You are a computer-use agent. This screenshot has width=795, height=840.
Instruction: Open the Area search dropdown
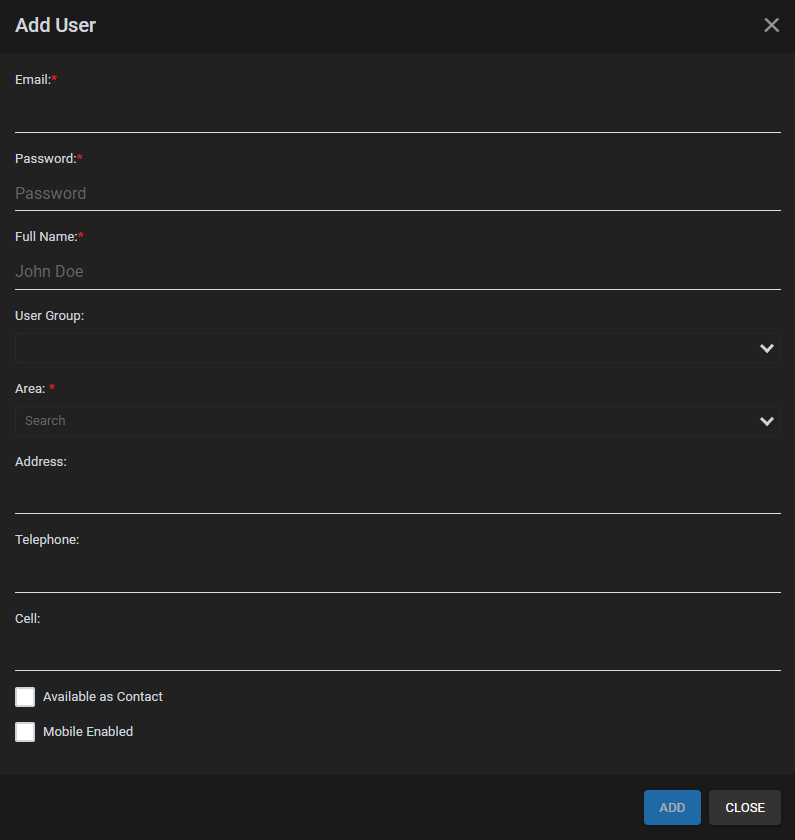[x=398, y=421]
